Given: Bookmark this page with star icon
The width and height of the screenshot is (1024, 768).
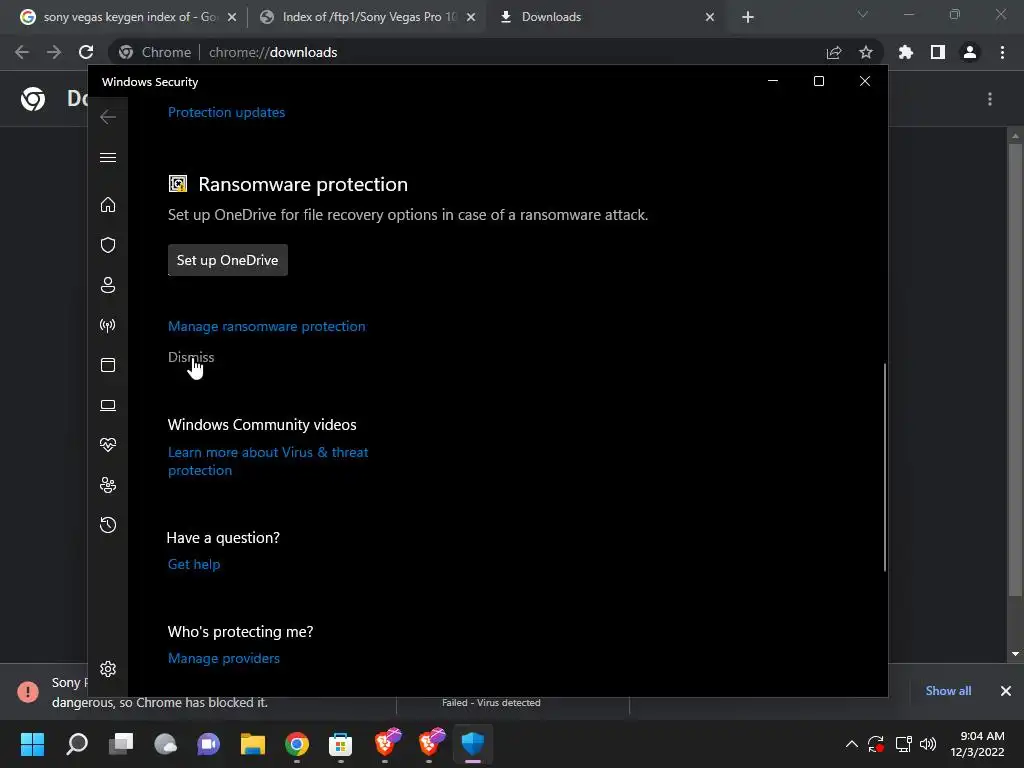Looking at the screenshot, I should 866,52.
